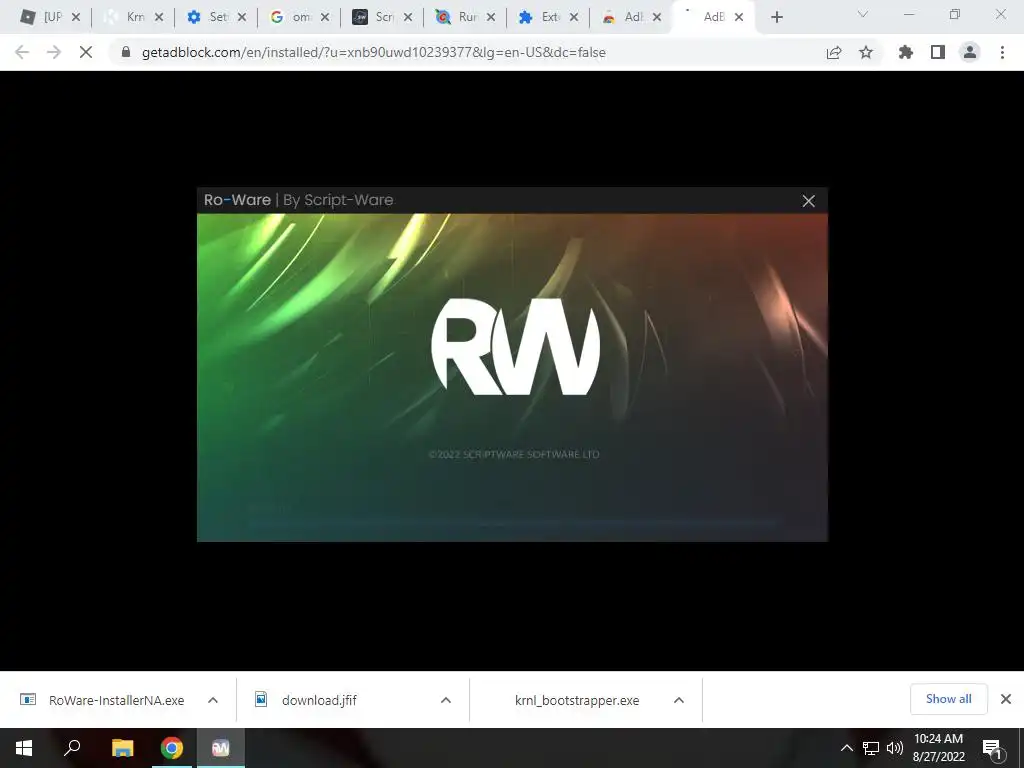Image resolution: width=1024 pixels, height=768 pixels.
Task: Open Chrome from the taskbar
Action: (172, 748)
